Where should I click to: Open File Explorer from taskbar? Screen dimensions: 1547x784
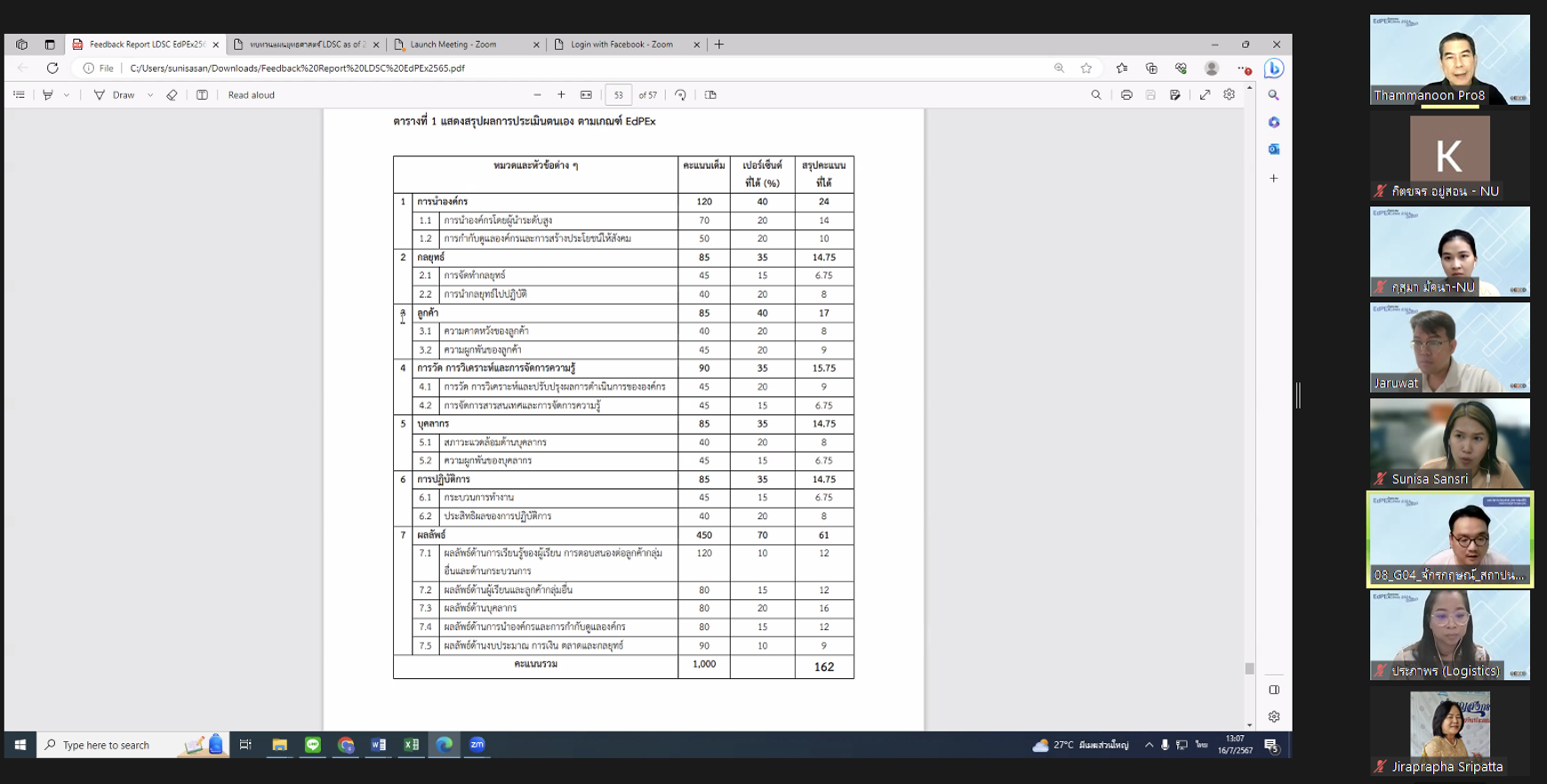[x=279, y=745]
